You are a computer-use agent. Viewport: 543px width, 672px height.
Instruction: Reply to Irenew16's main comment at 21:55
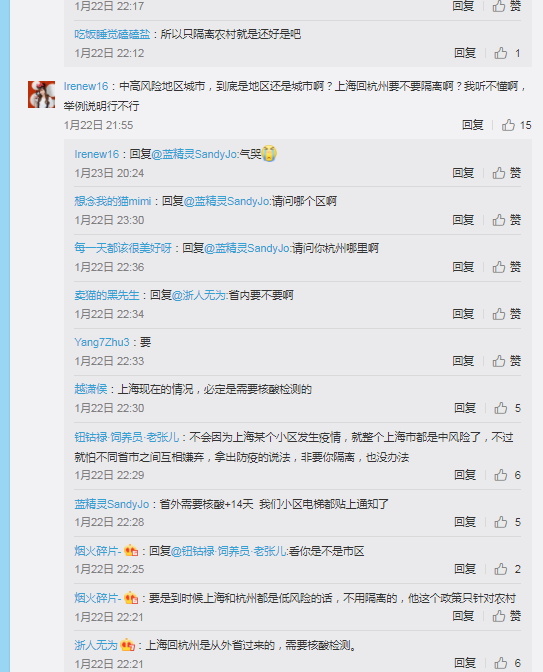point(473,125)
